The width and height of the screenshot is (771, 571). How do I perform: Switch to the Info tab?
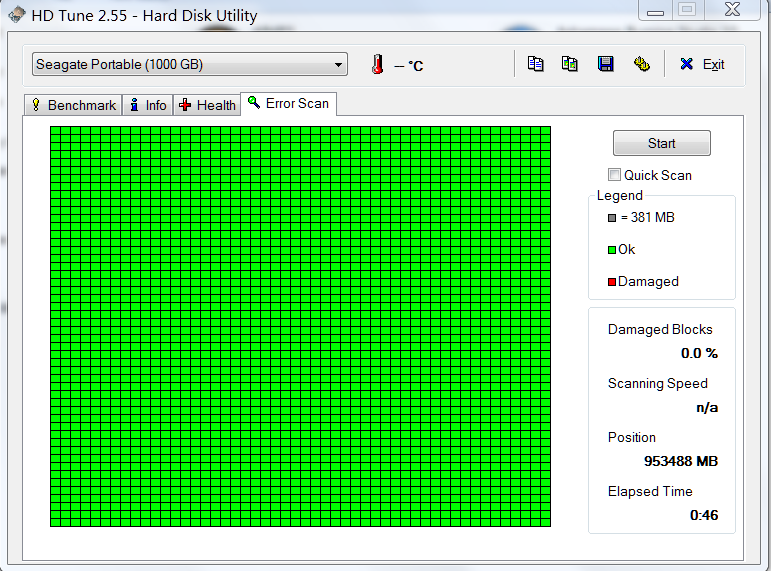148,105
